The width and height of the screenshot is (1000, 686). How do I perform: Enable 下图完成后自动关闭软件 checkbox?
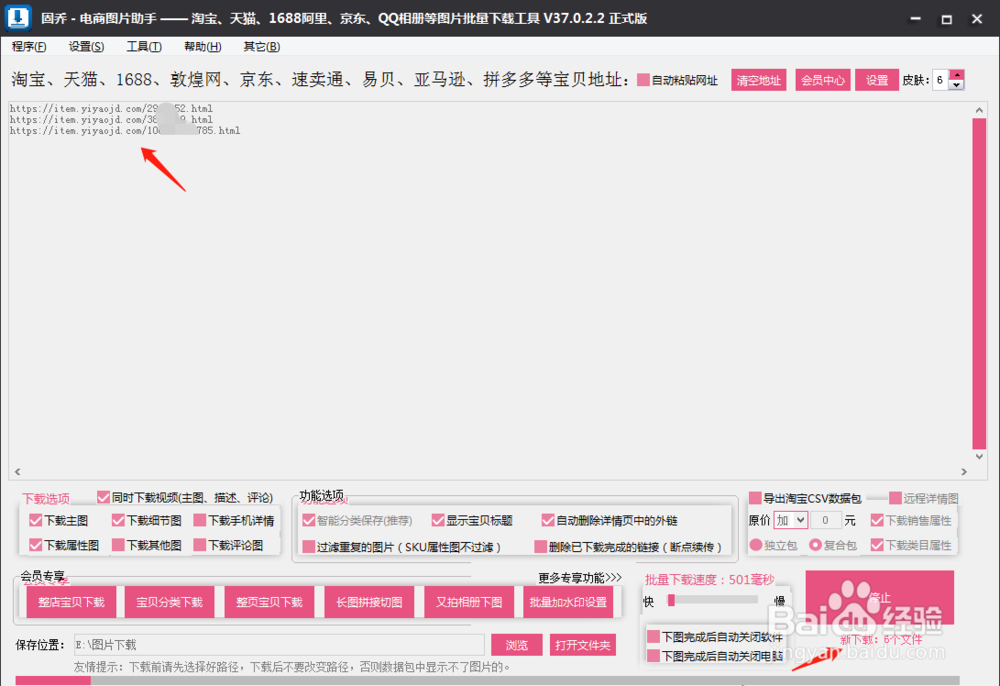click(653, 636)
